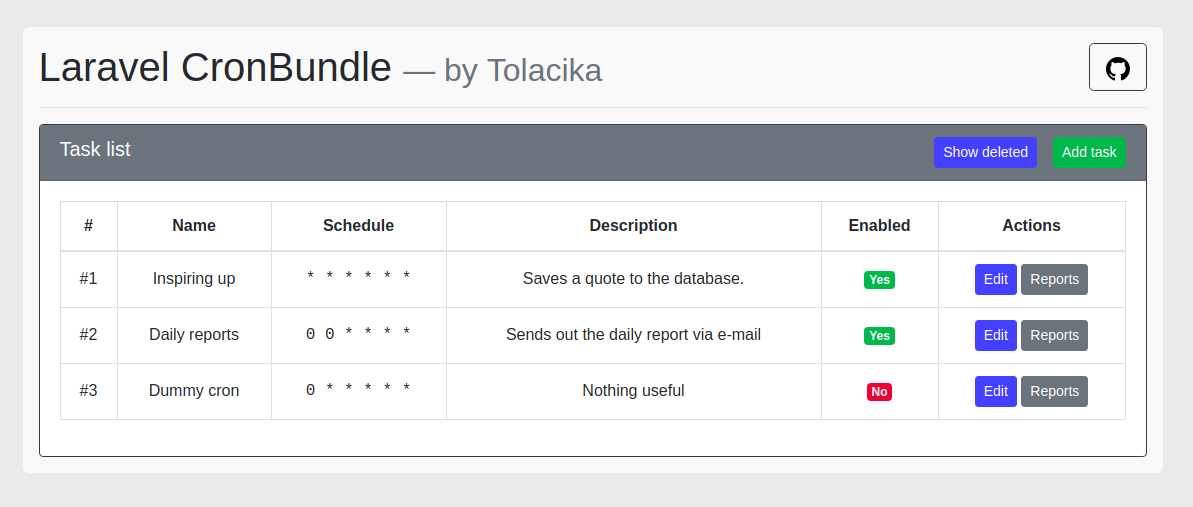Click the Laravel CronBundle heading
The image size is (1193, 507).
[x=215, y=68]
